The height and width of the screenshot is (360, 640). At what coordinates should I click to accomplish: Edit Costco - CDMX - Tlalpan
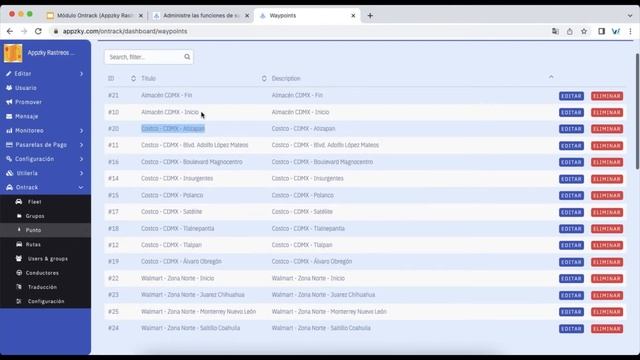(x=571, y=245)
